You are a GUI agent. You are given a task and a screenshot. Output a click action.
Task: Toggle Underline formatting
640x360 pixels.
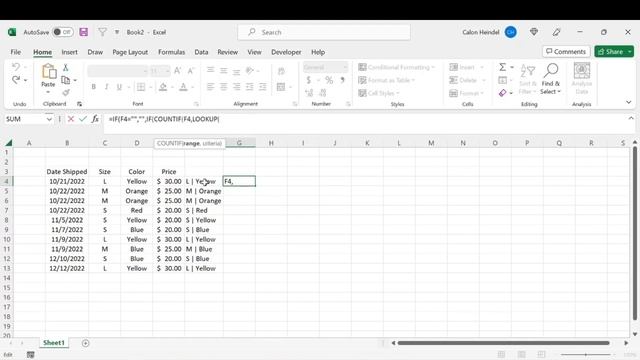point(119,87)
